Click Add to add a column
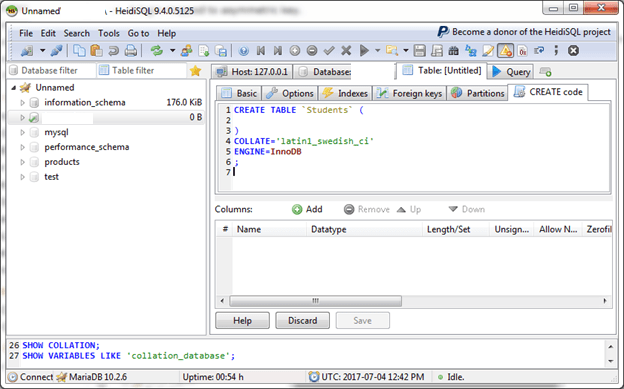The image size is (624, 389). pyautogui.click(x=307, y=209)
